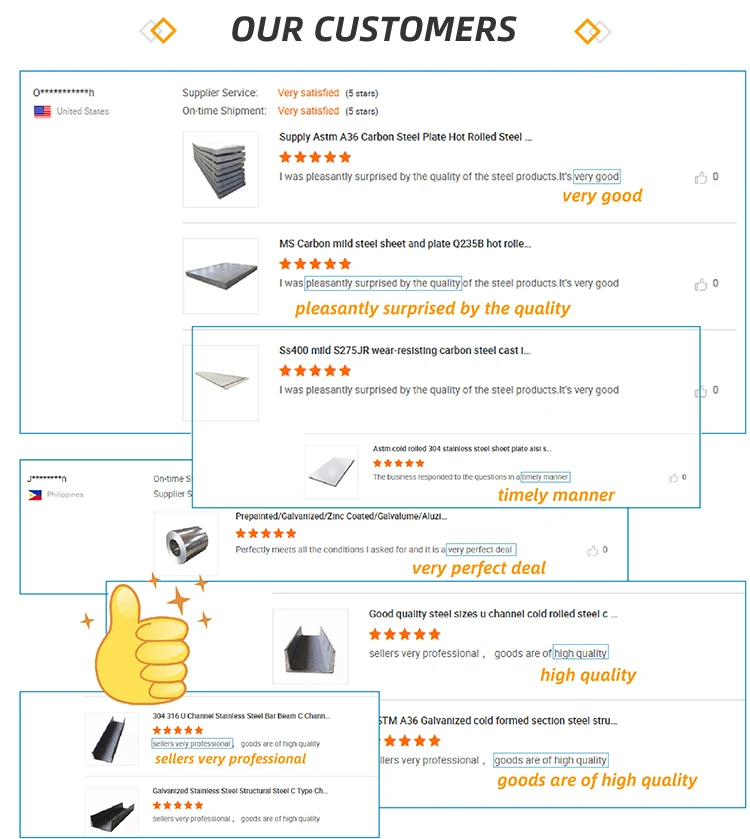Viewport: 750px width, 839px height.
Task: Open the Astm A36 Carbon Steel Plate thumbnail
Action: 220,169
